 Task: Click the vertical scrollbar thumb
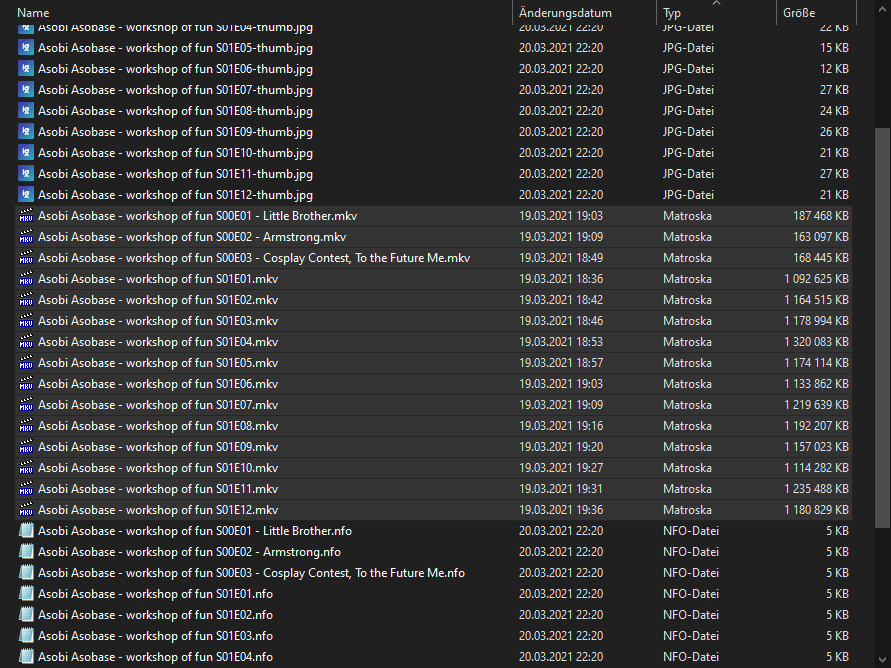882,328
